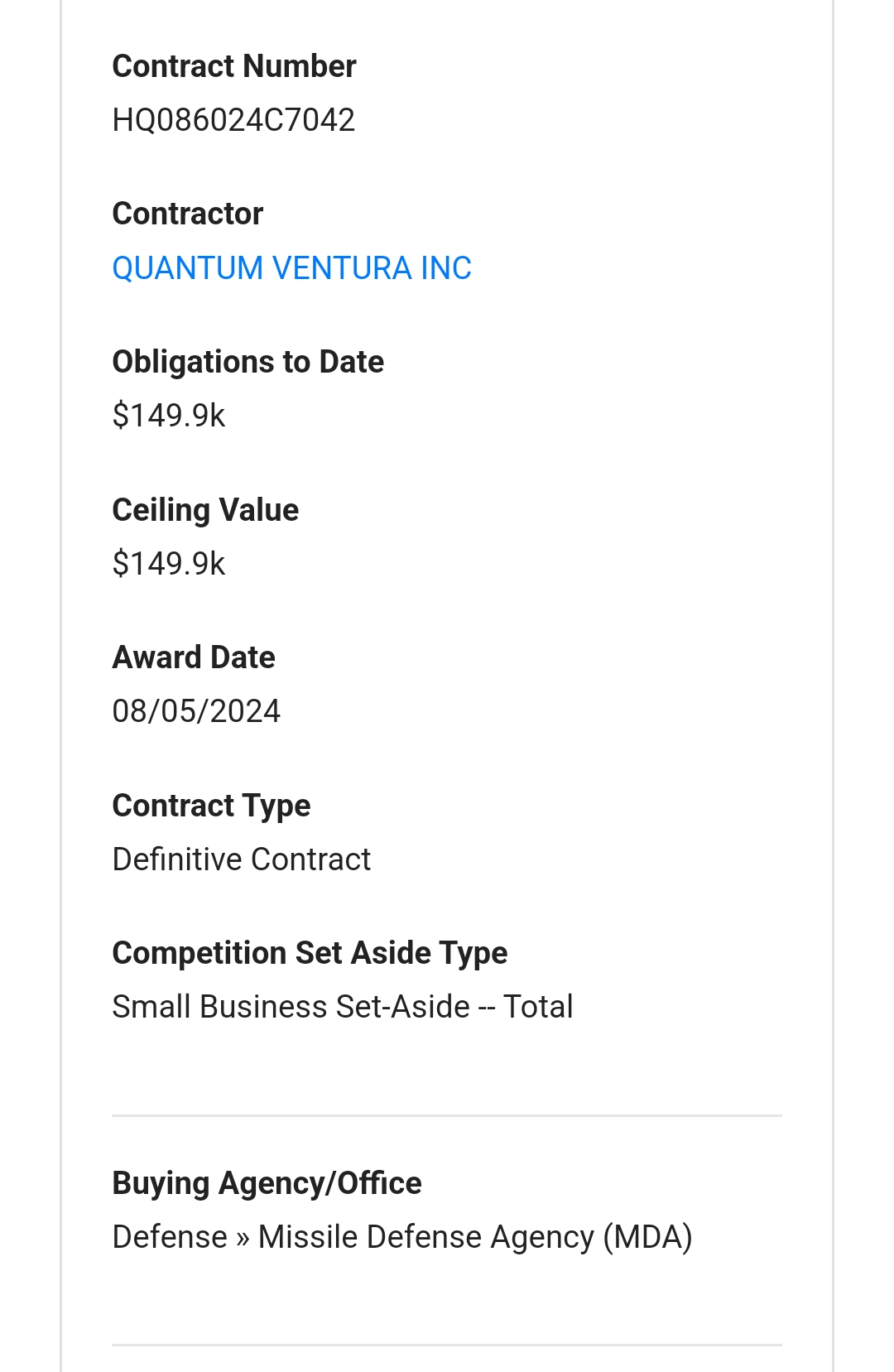Select the $149.9k value under Ceiling Value
Viewport: 894px width, 1372px height.
click(169, 564)
